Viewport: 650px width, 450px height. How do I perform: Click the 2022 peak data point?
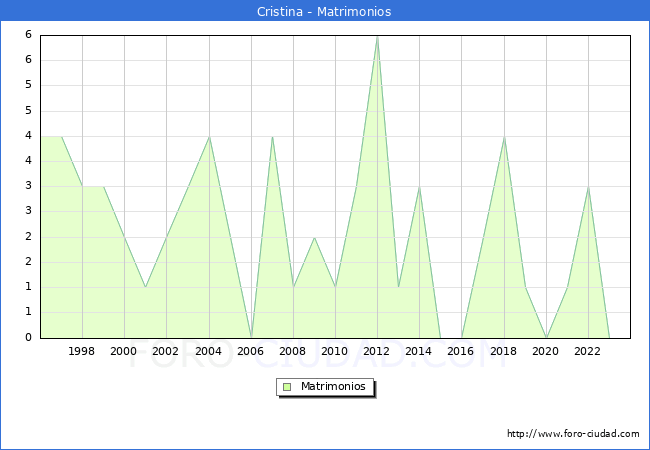click(588, 187)
